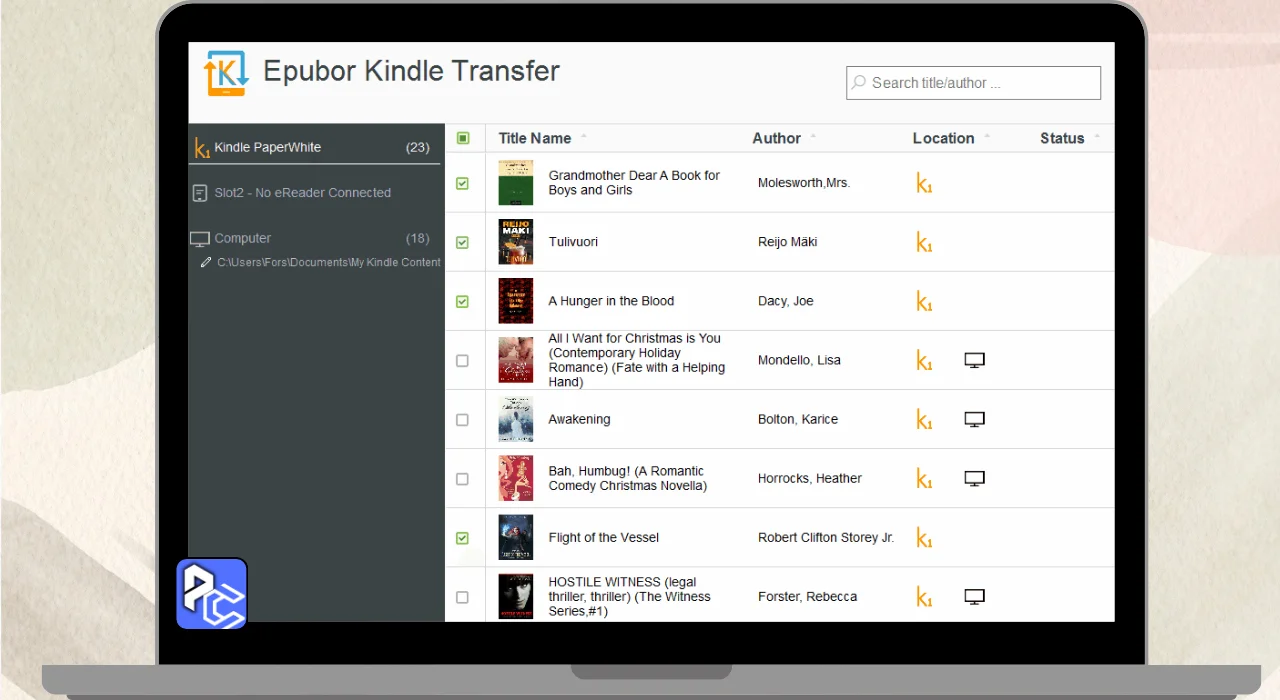Click the Grandmother Dear book cover thumbnail
The height and width of the screenshot is (700, 1280).
(516, 183)
